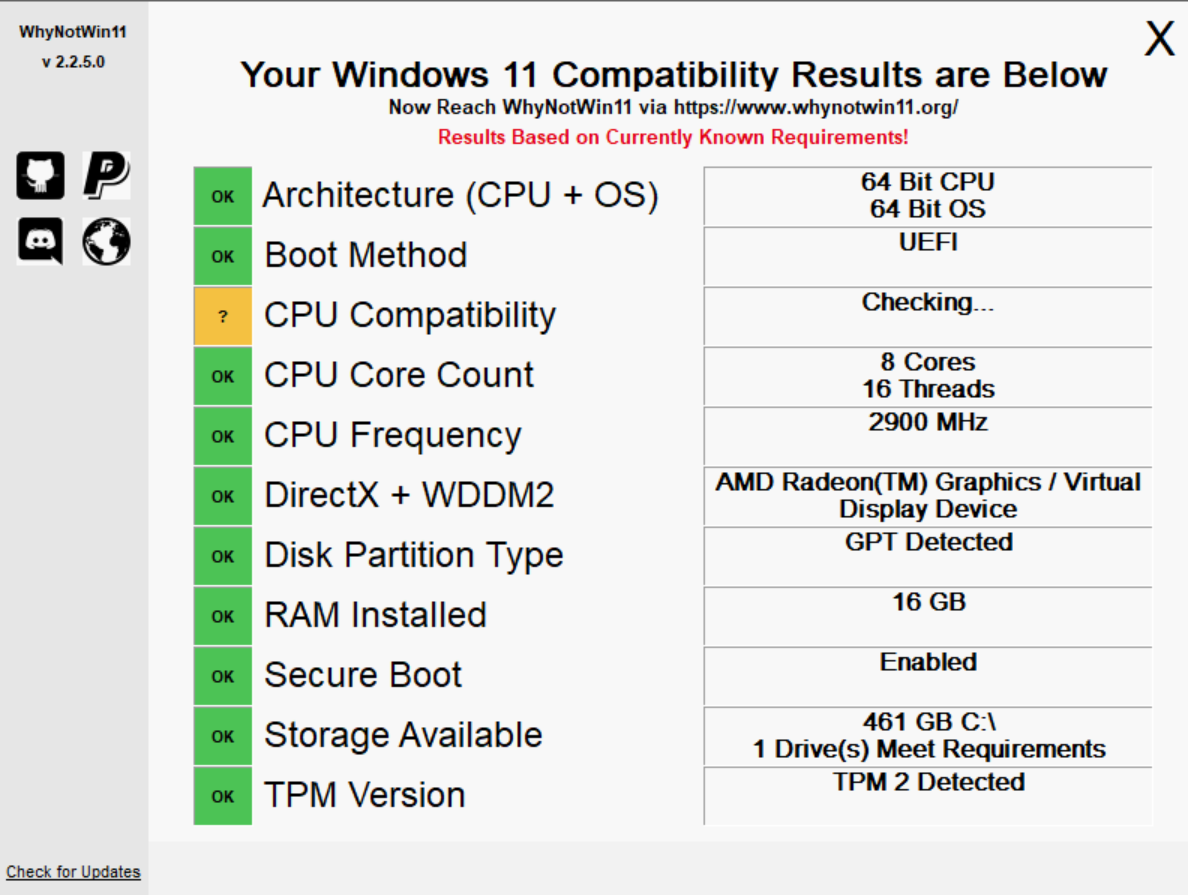Open the globe website icon
1188x895 pixels.
[x=106, y=242]
